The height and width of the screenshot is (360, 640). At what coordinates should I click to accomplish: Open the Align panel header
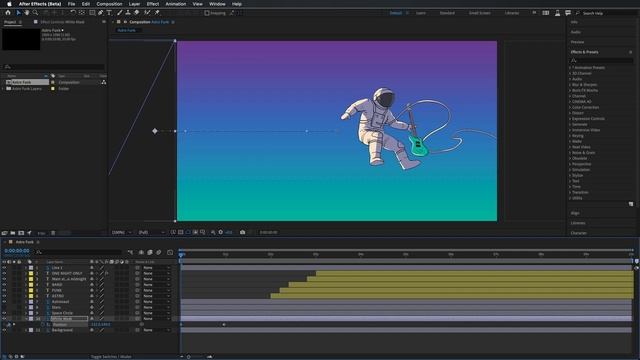575,213
